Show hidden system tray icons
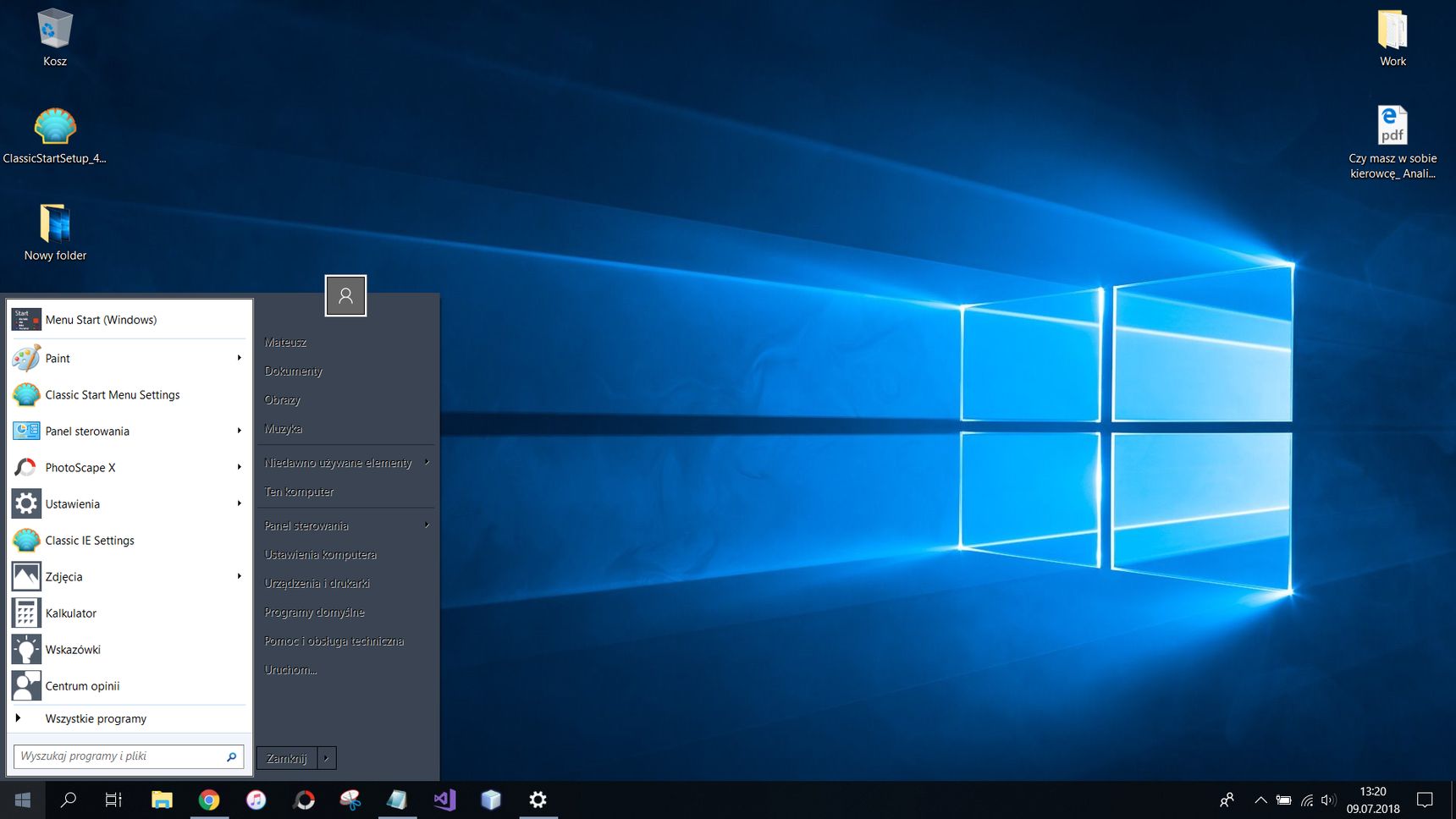The image size is (1456, 819). 1260,800
